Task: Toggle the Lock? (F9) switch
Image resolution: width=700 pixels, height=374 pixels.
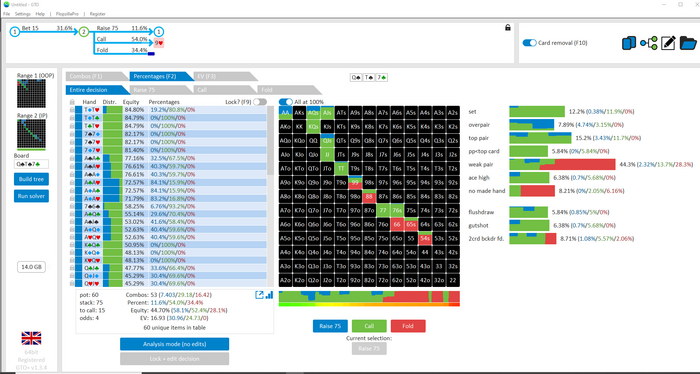Action: pos(260,102)
